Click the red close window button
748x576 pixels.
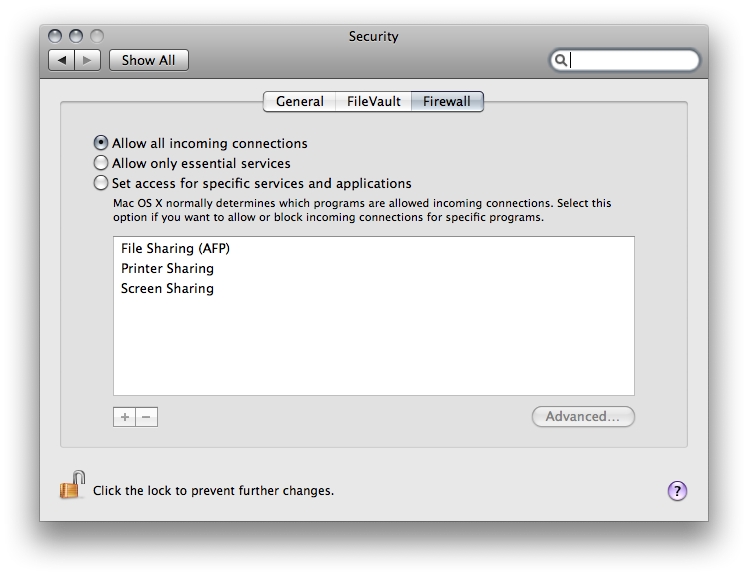(x=55, y=36)
